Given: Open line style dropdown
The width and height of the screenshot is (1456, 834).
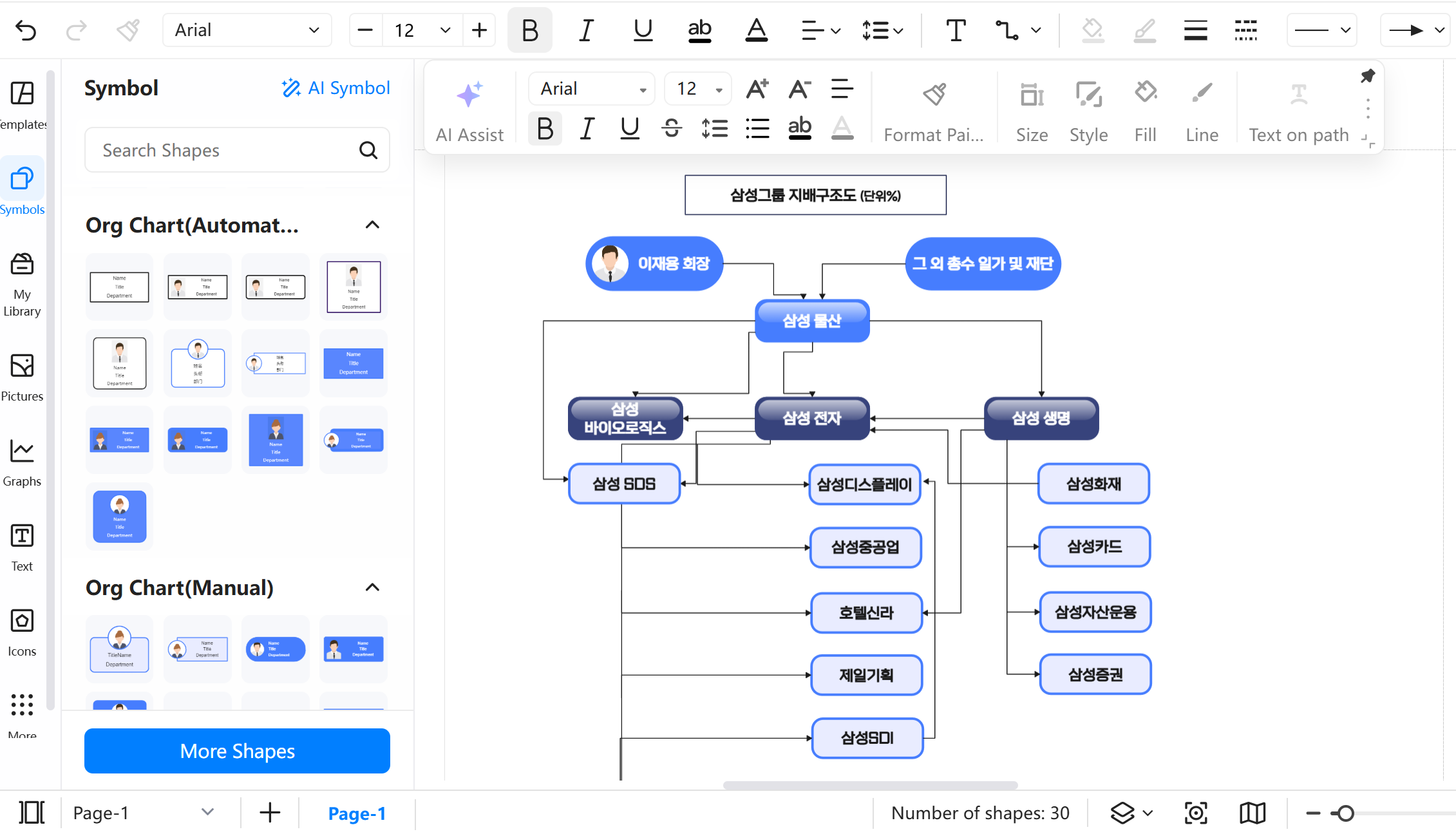Looking at the screenshot, I should pos(1321,30).
